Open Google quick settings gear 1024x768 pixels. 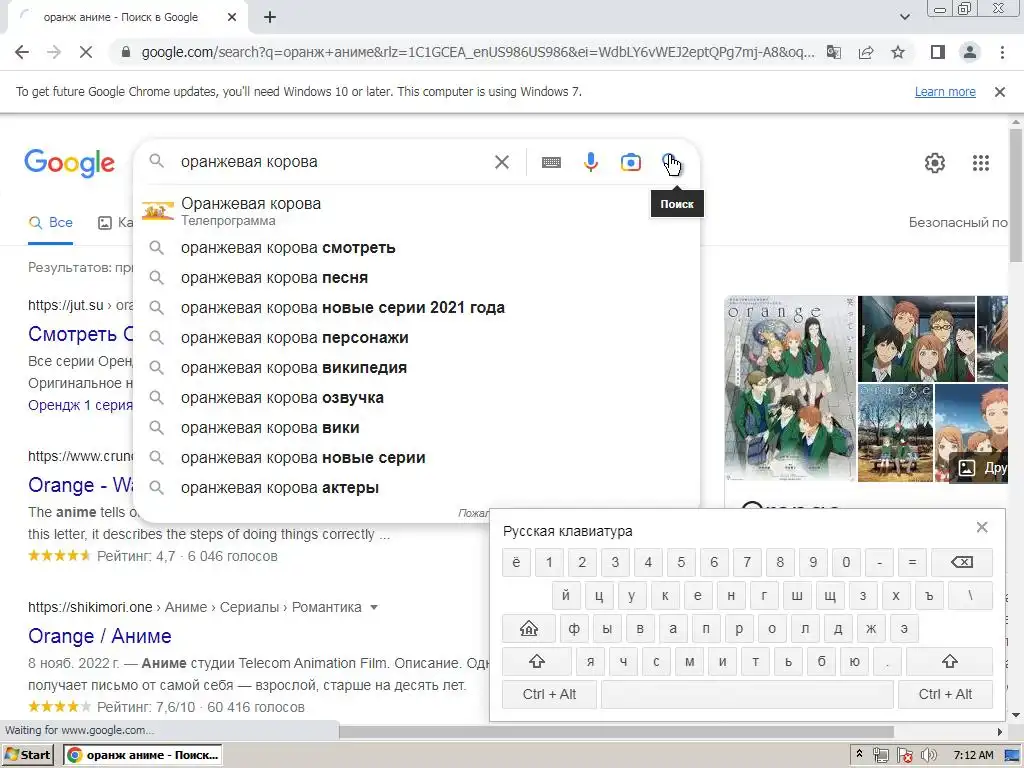(x=935, y=163)
